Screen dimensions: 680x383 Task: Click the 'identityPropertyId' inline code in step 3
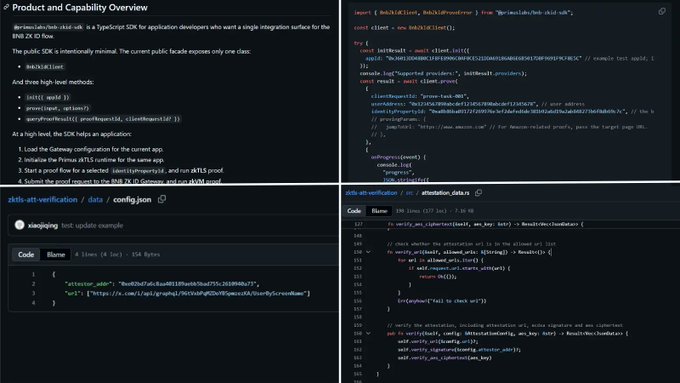click(138, 171)
